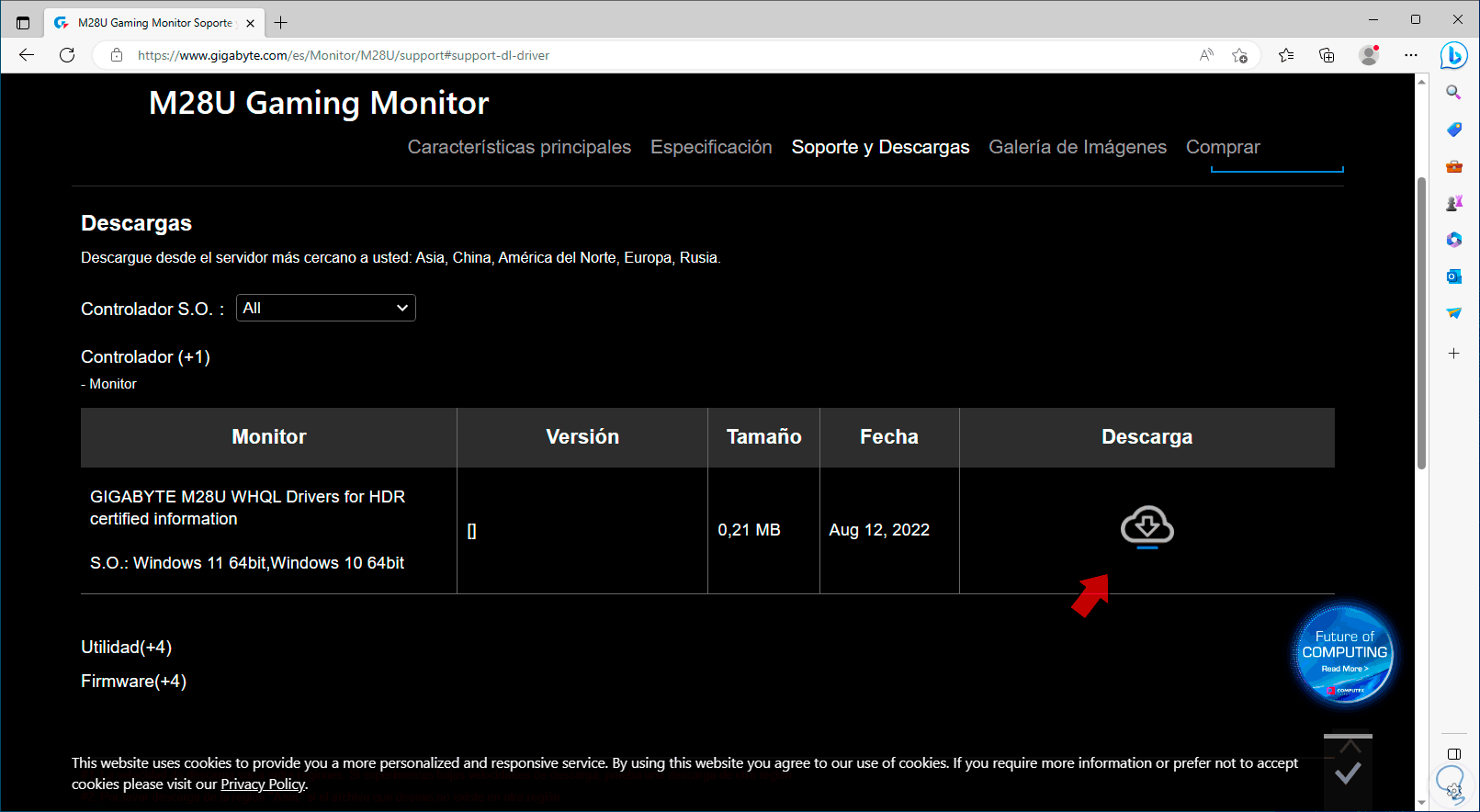Open the Privacy Policy link
1480x812 pixels.
[263, 784]
